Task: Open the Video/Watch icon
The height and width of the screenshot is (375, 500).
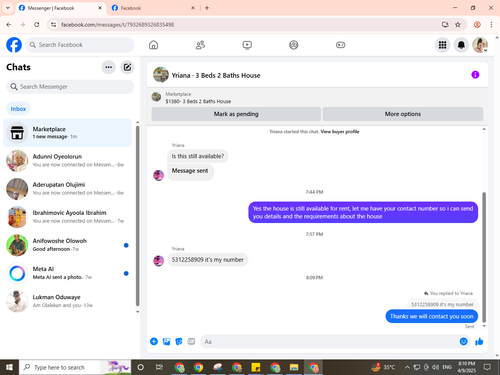Action: pyautogui.click(x=247, y=45)
